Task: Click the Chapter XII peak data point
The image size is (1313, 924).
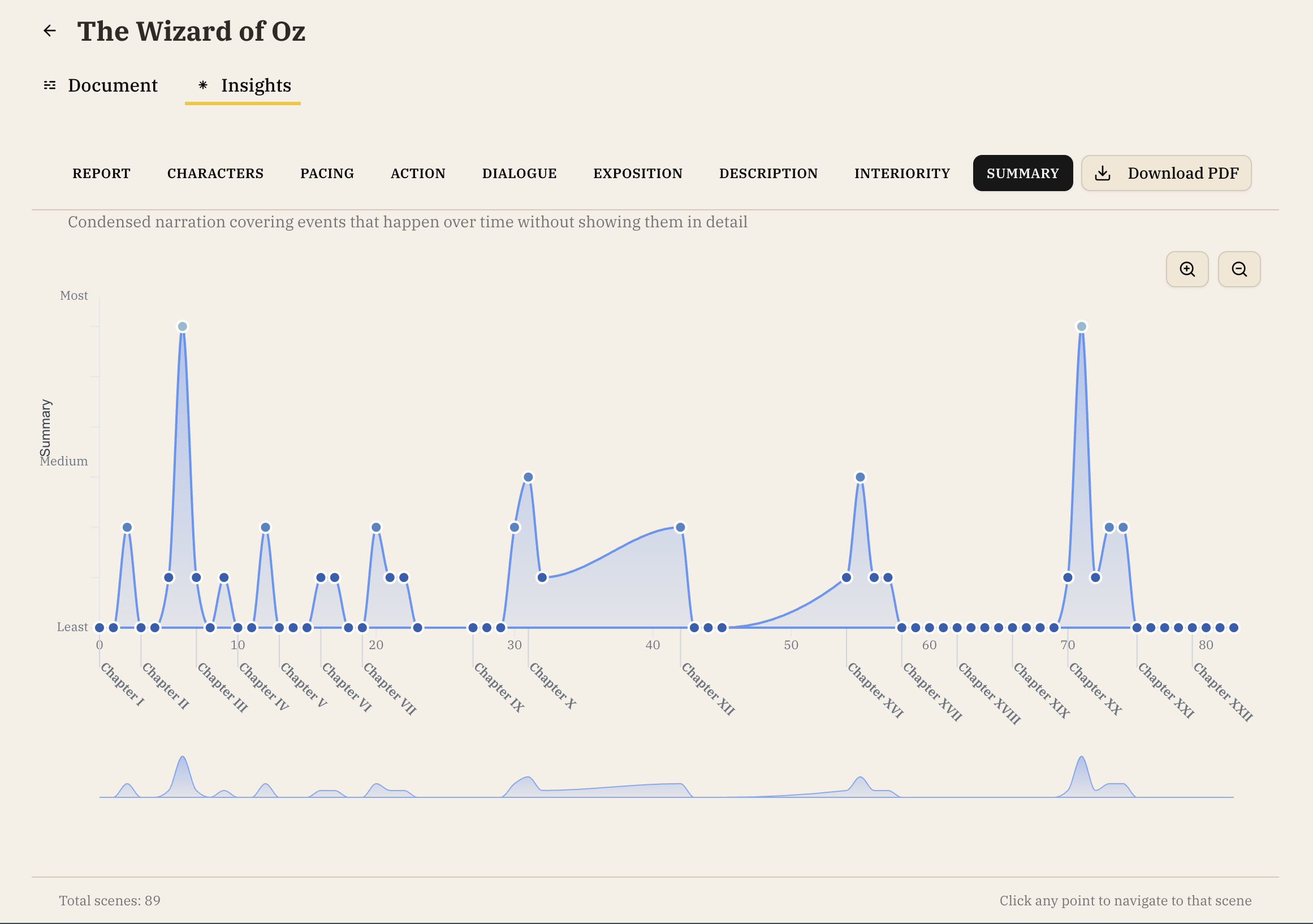Action: point(680,527)
